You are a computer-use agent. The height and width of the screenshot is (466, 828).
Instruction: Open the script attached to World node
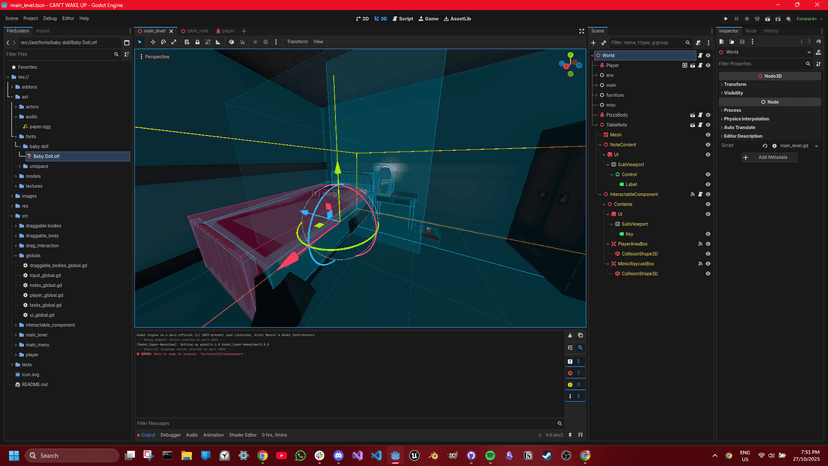(x=700, y=55)
